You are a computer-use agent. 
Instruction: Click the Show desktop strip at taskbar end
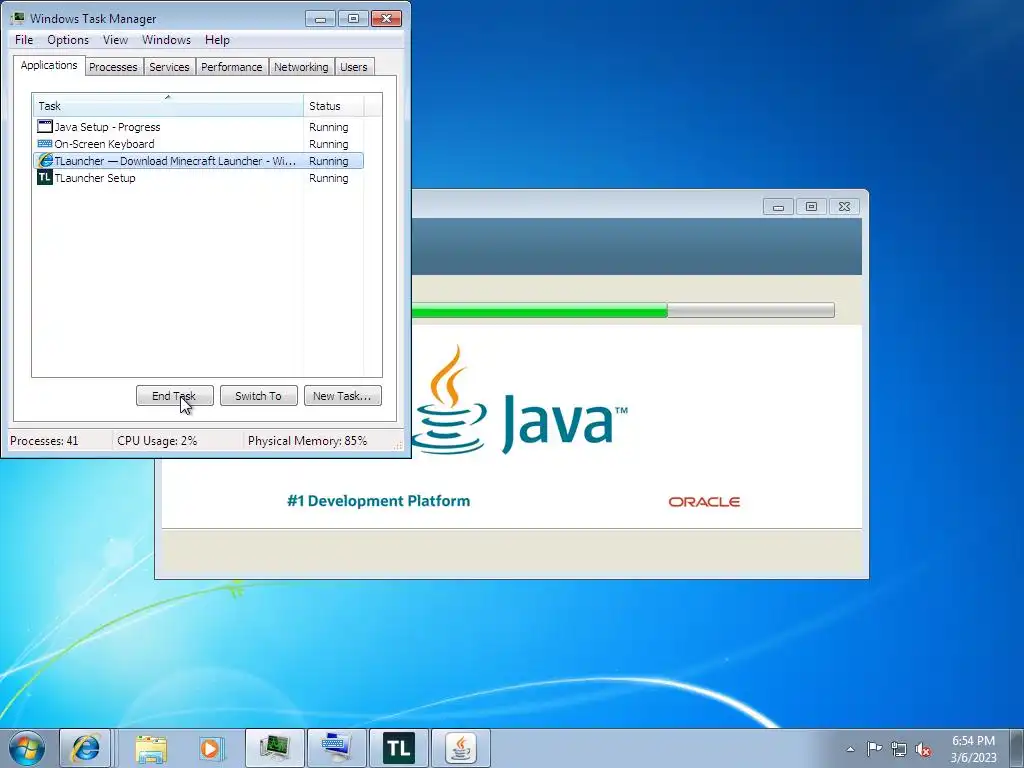click(1017, 748)
